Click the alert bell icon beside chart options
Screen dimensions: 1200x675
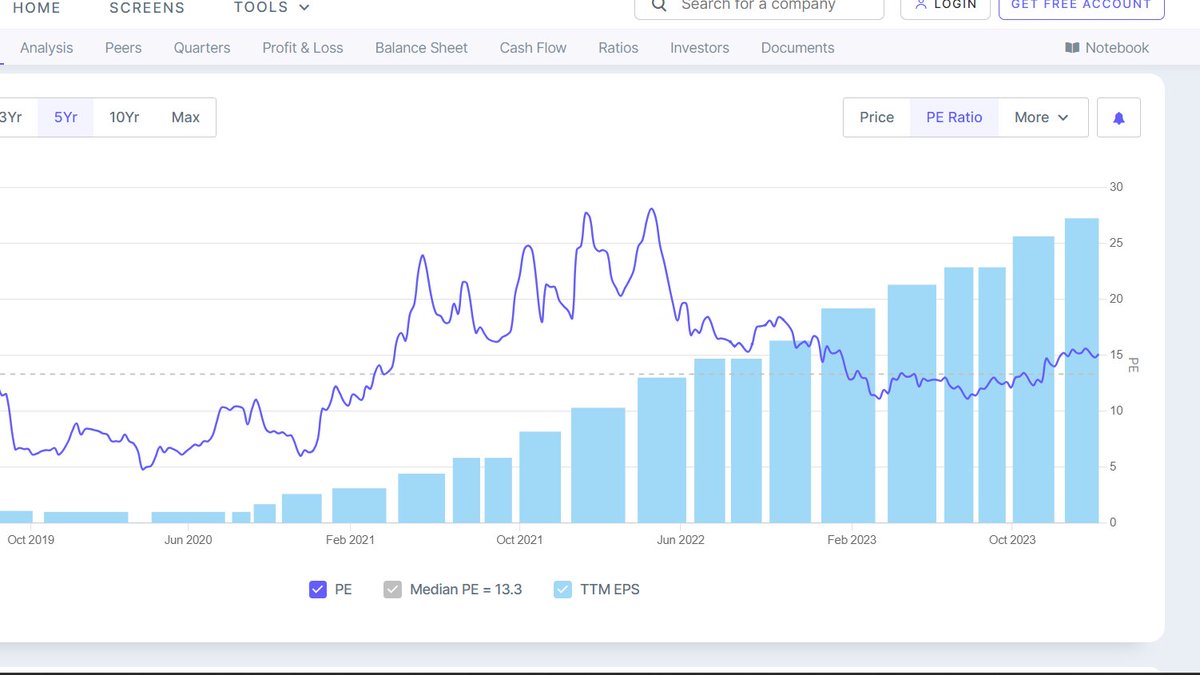[1118, 117]
